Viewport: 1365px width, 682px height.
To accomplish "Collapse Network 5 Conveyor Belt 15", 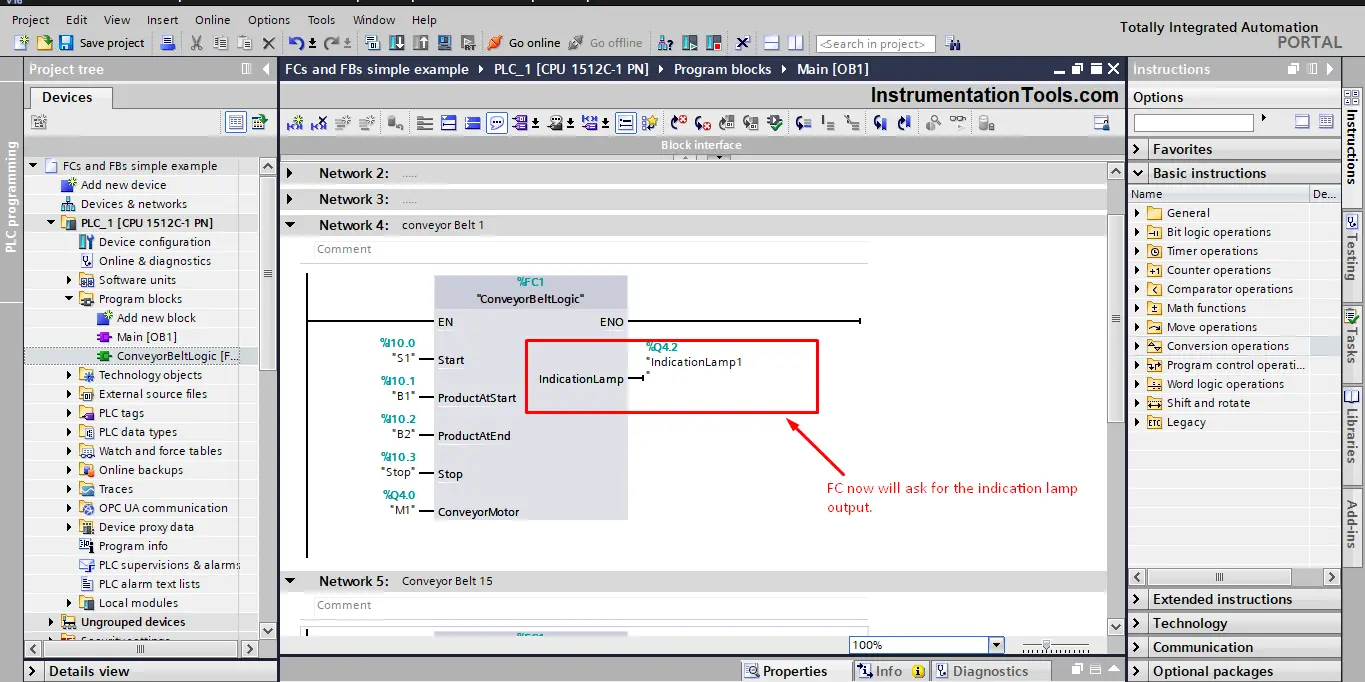I will (x=290, y=581).
